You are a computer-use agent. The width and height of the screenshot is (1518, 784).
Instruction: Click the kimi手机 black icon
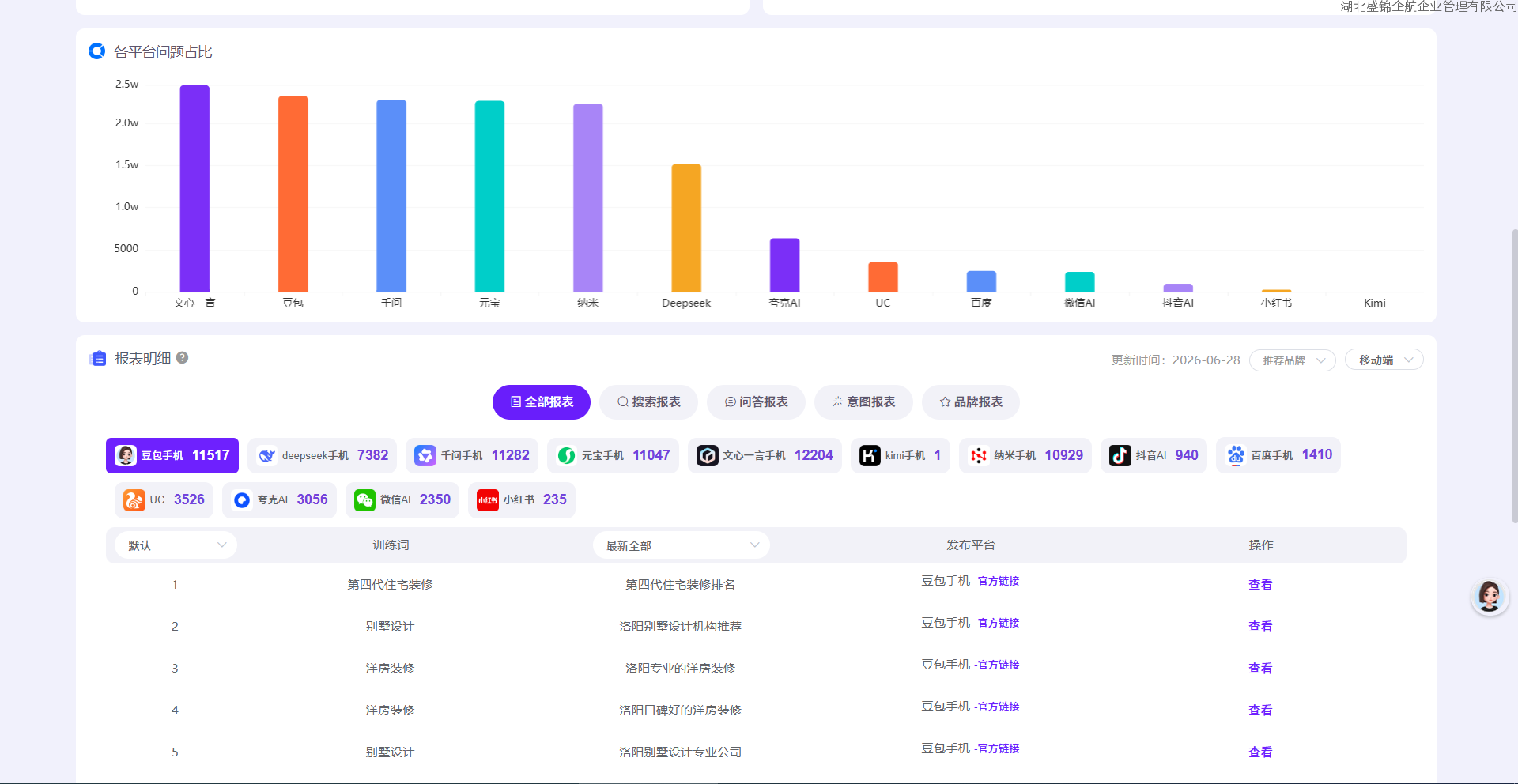coord(870,455)
